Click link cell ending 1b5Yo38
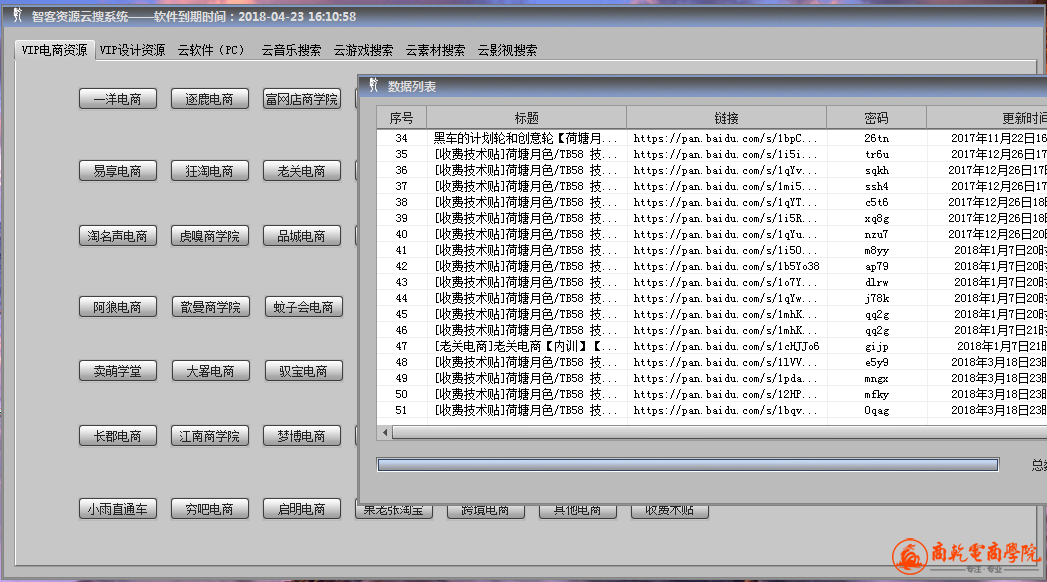Screen dimensions: 1047x582 [x=726, y=266]
